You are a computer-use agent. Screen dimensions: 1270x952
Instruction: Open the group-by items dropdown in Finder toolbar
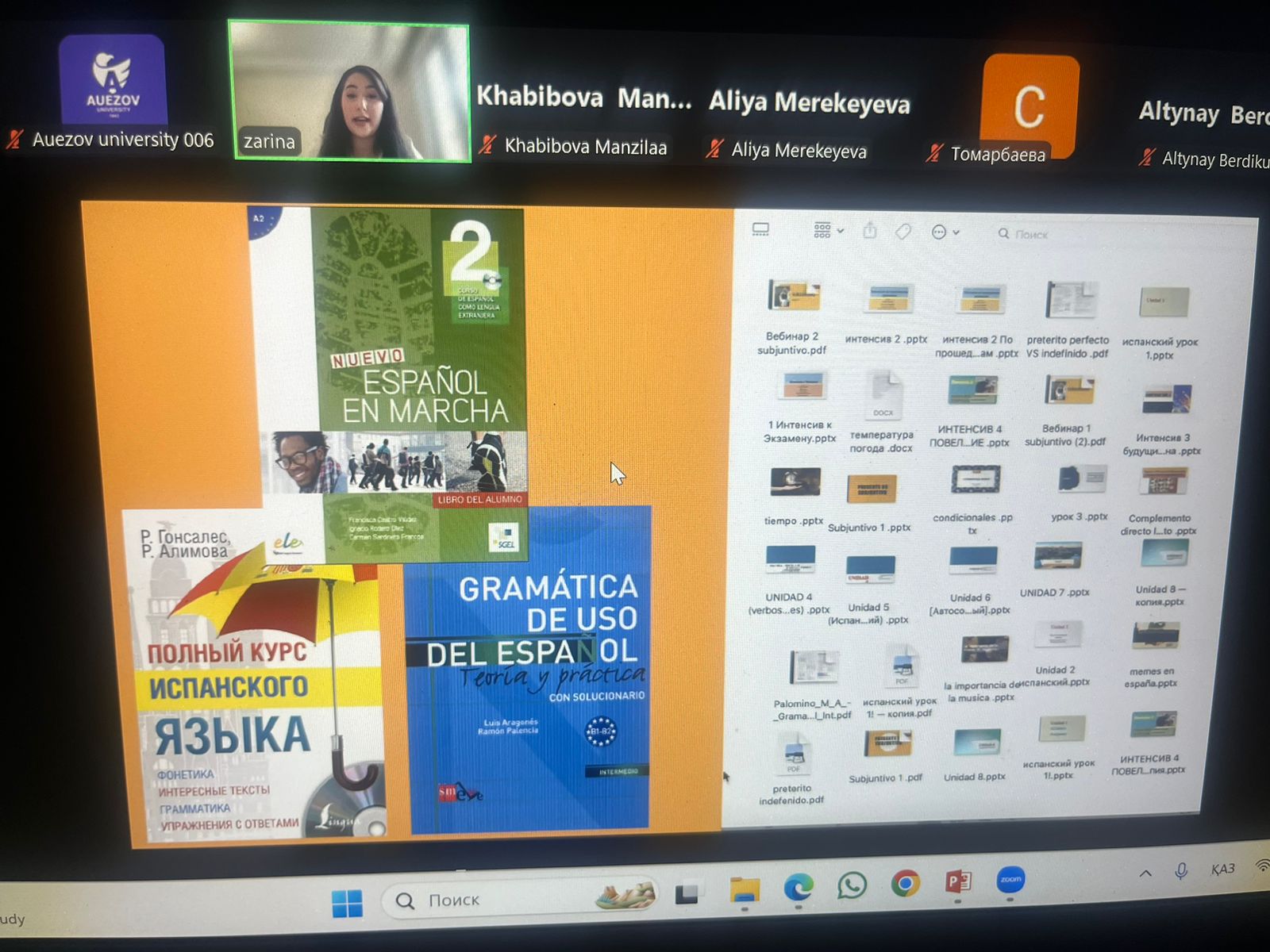(828, 231)
